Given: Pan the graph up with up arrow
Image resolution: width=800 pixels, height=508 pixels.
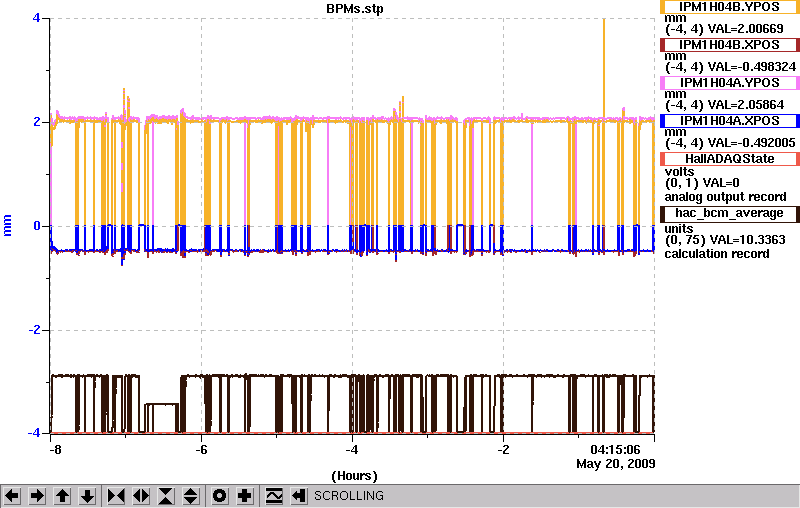Looking at the screenshot, I should (62, 496).
